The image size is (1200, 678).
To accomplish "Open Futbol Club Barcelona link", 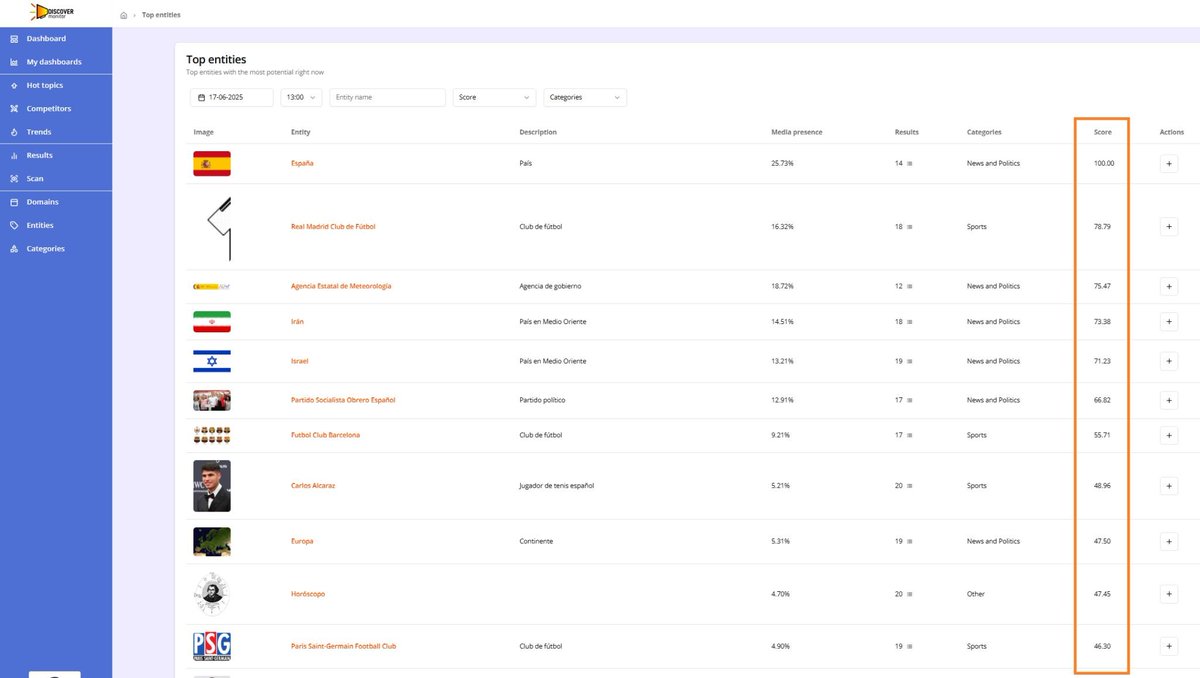I will [x=325, y=435].
